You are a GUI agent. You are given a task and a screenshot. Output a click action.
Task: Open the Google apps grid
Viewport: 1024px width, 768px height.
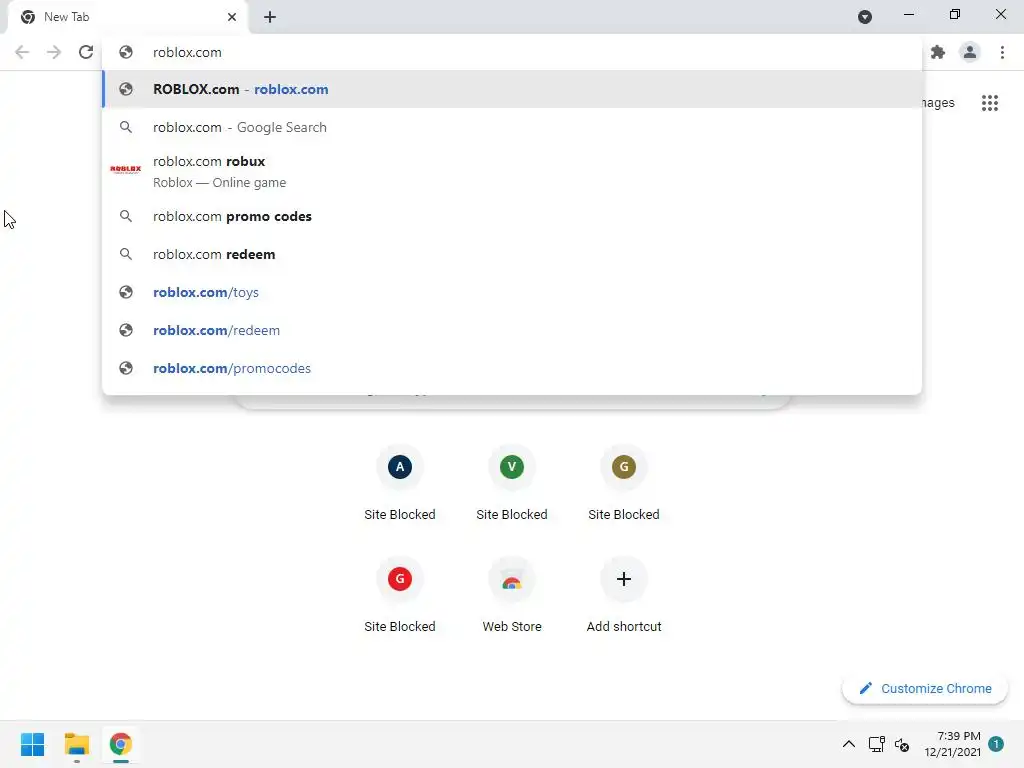pyautogui.click(x=990, y=103)
